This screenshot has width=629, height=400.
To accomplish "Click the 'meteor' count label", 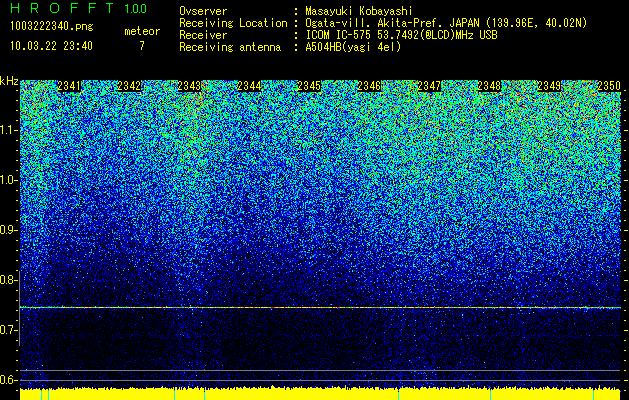I will click(x=142, y=31).
